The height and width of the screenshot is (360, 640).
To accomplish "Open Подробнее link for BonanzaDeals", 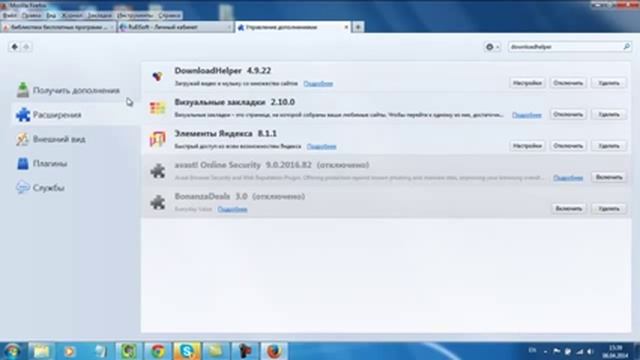I will (x=232, y=209).
